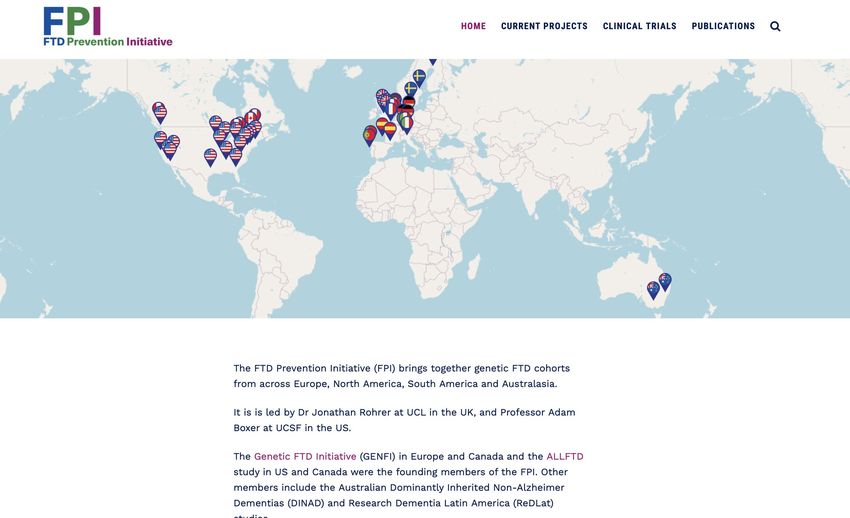Select the southern Sweden flag marker
Viewport: 850px width, 518px height.
point(411,90)
